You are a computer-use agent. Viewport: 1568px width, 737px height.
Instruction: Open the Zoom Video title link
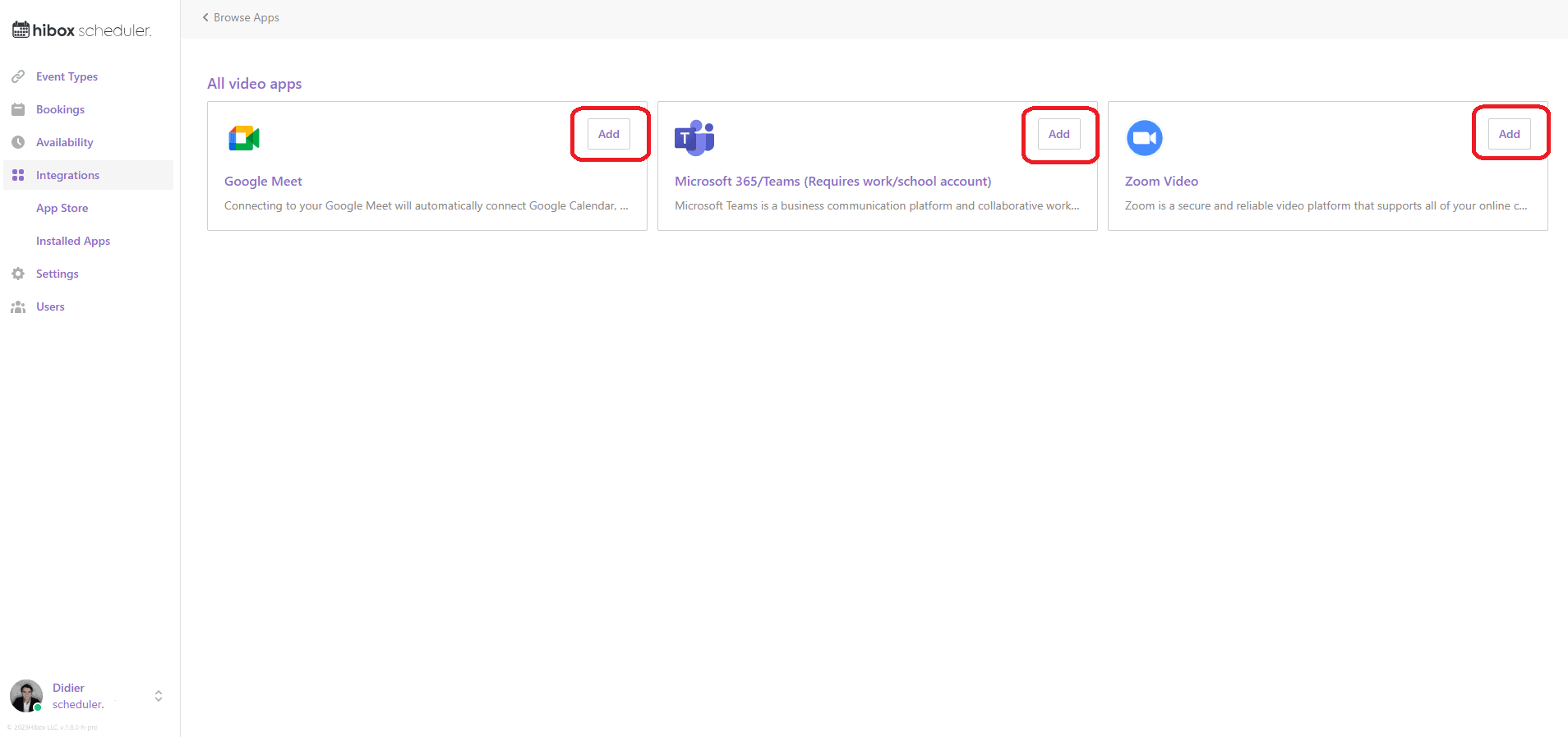click(x=1161, y=181)
